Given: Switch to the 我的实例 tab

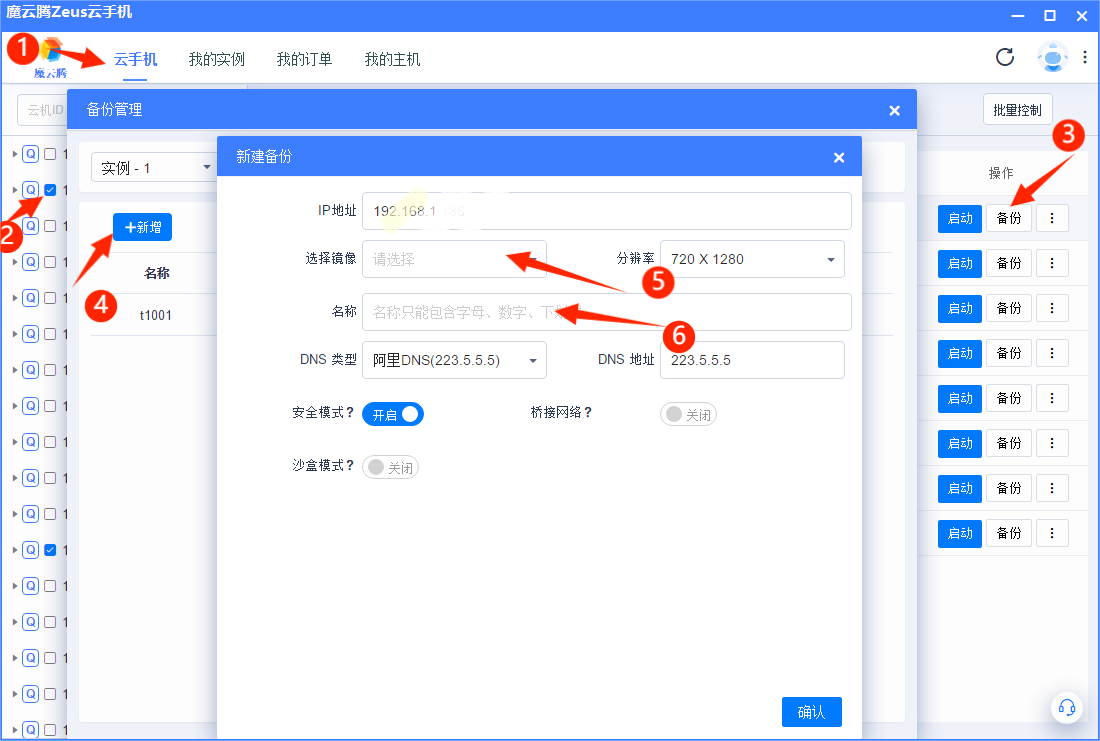Looking at the screenshot, I should [216, 60].
